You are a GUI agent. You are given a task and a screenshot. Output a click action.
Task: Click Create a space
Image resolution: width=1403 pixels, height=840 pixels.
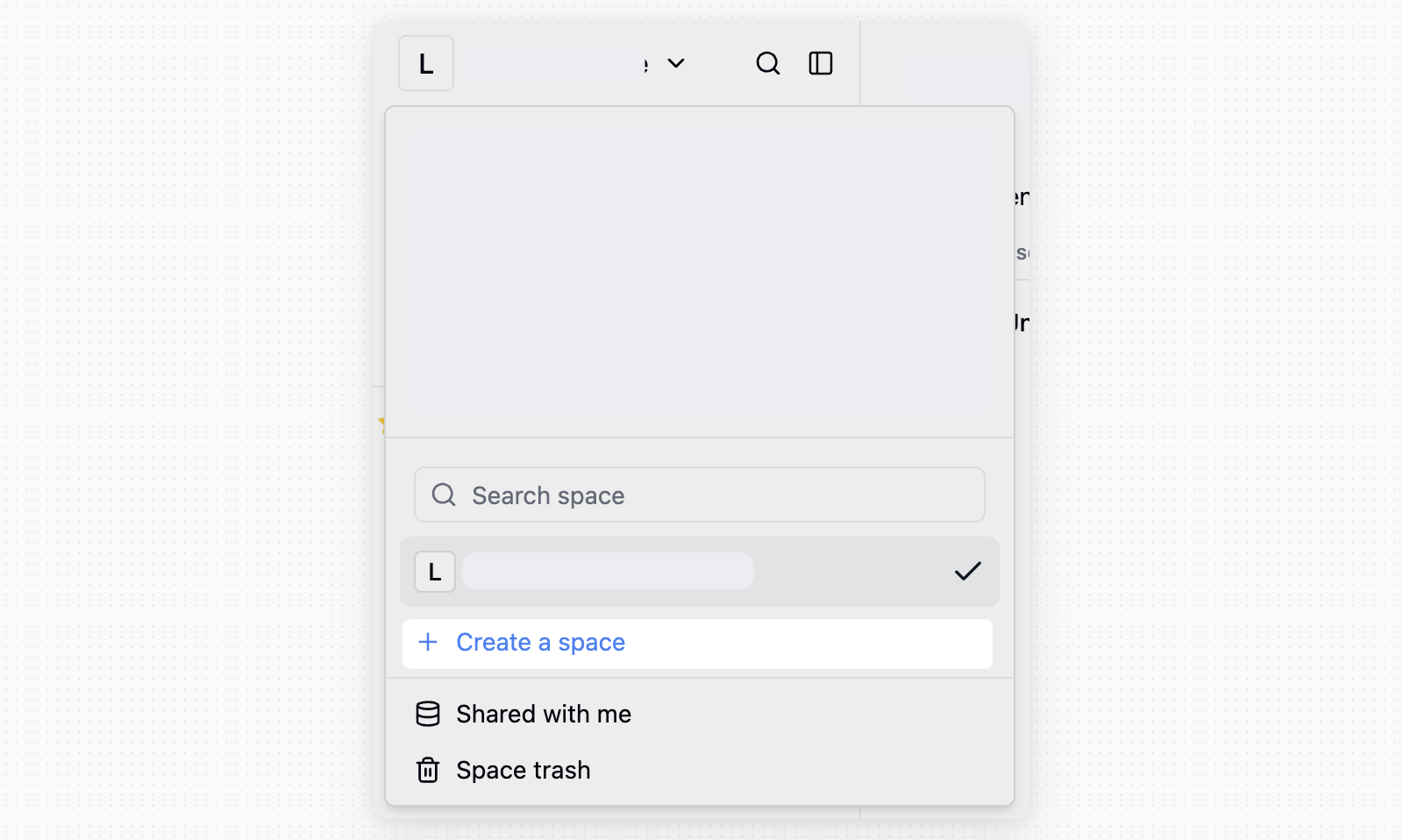[697, 644]
